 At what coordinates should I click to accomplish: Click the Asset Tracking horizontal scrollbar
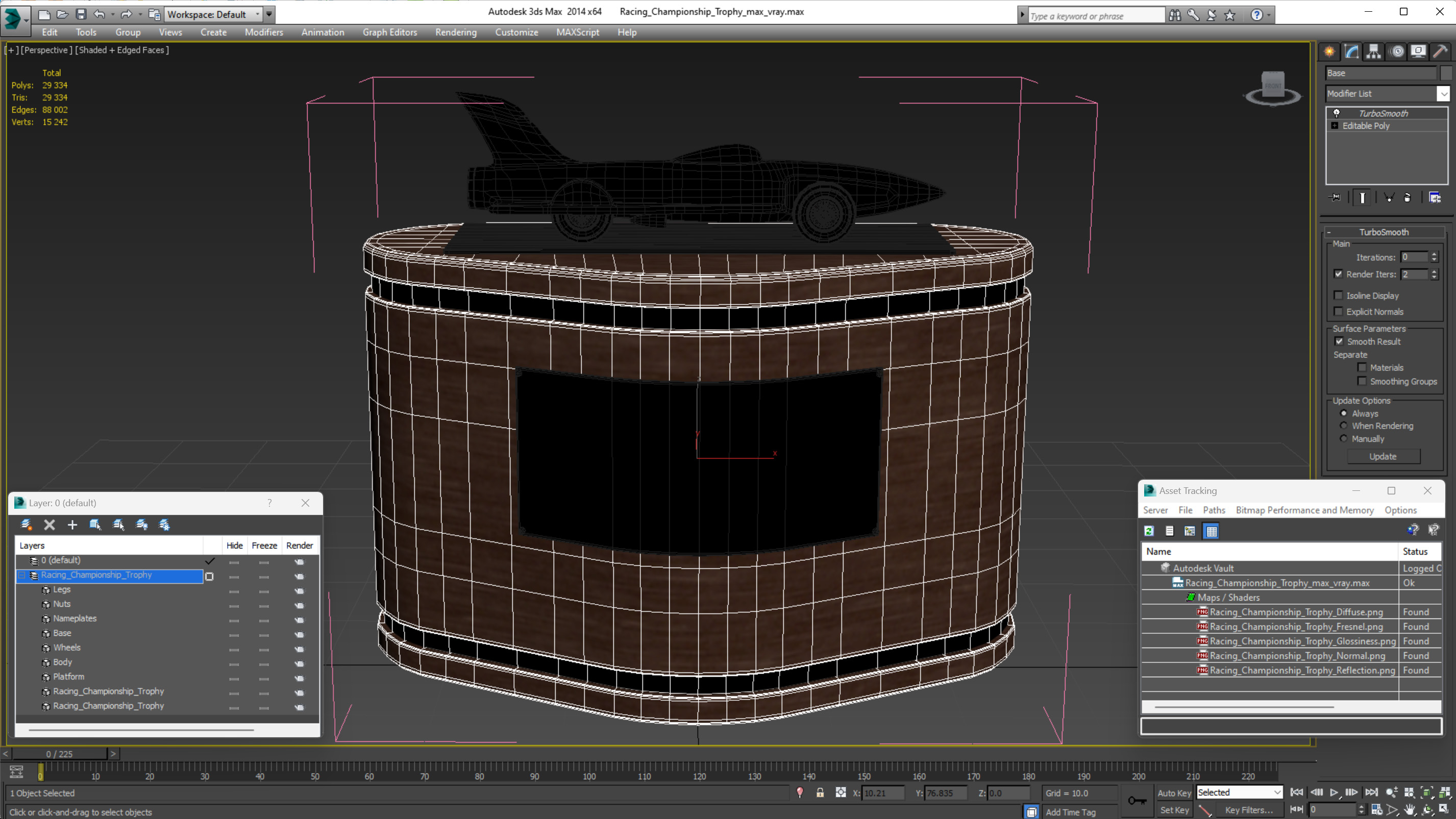coord(1244,707)
